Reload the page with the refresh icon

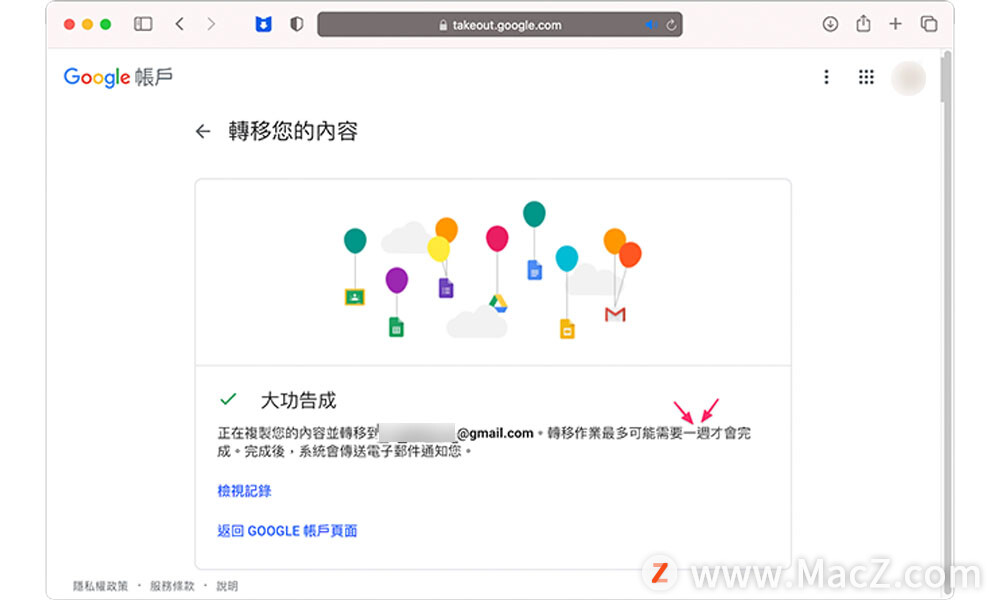click(671, 25)
